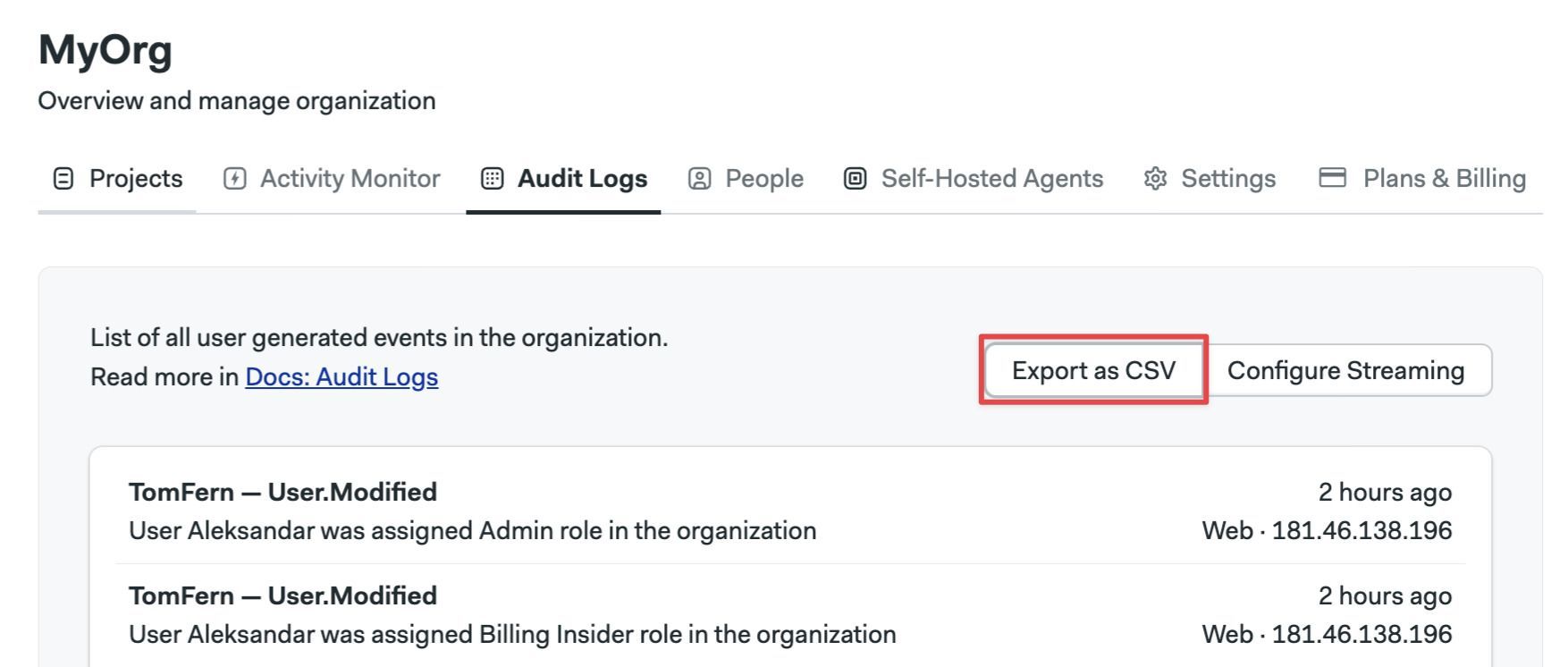Open the Plans & Billing tab
Screen dimensions: 1568x667
(x=1422, y=179)
